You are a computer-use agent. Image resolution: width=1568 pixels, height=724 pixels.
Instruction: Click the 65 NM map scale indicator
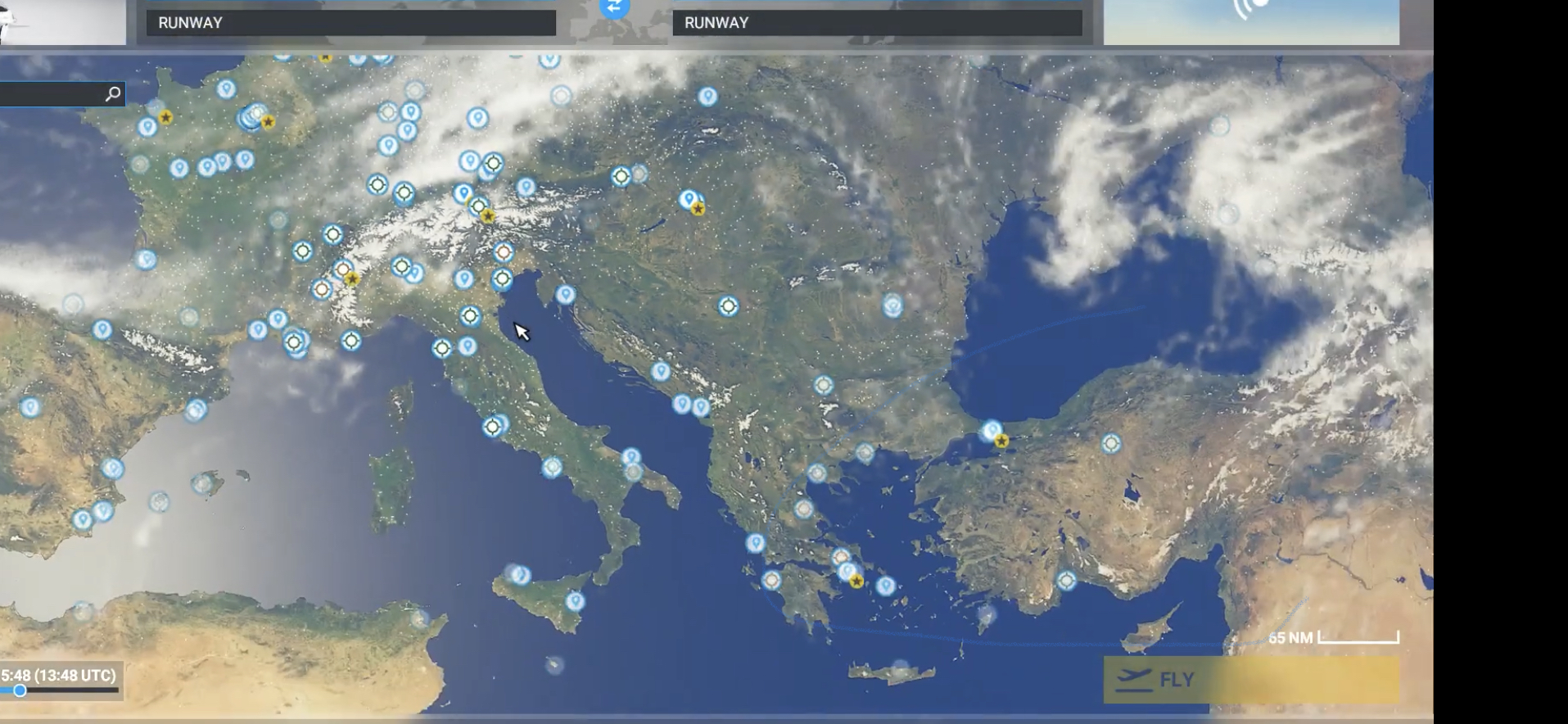[x=1334, y=637]
